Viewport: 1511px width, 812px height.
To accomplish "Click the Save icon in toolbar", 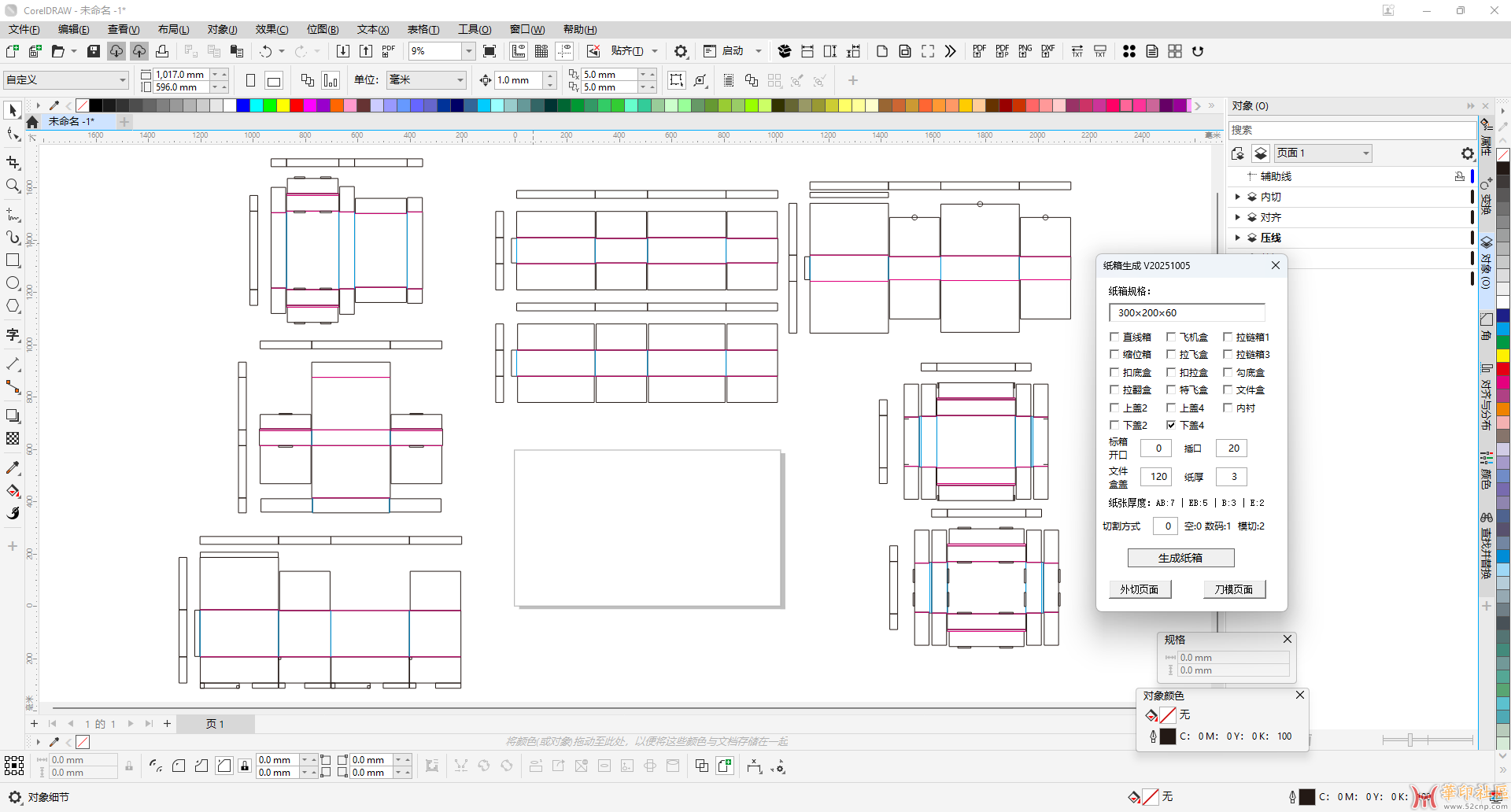I will click(94, 51).
